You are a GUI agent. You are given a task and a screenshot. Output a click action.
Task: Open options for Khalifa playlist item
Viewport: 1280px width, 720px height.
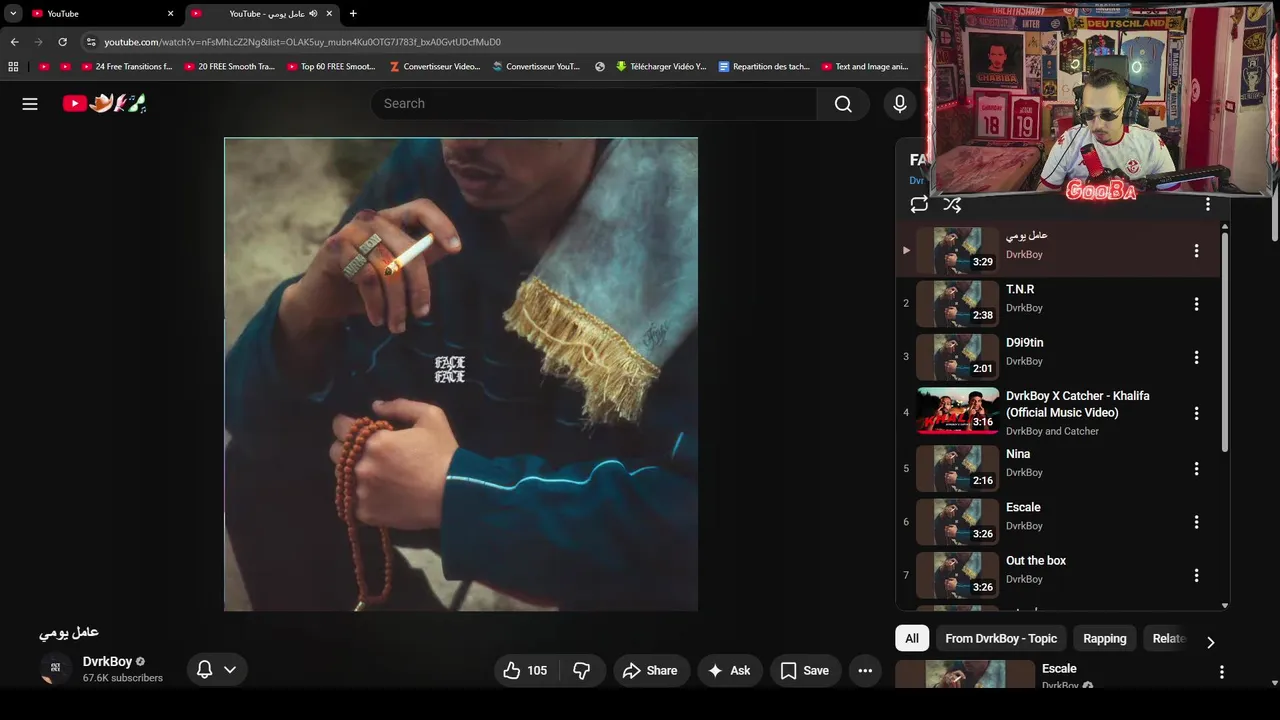point(1196,413)
